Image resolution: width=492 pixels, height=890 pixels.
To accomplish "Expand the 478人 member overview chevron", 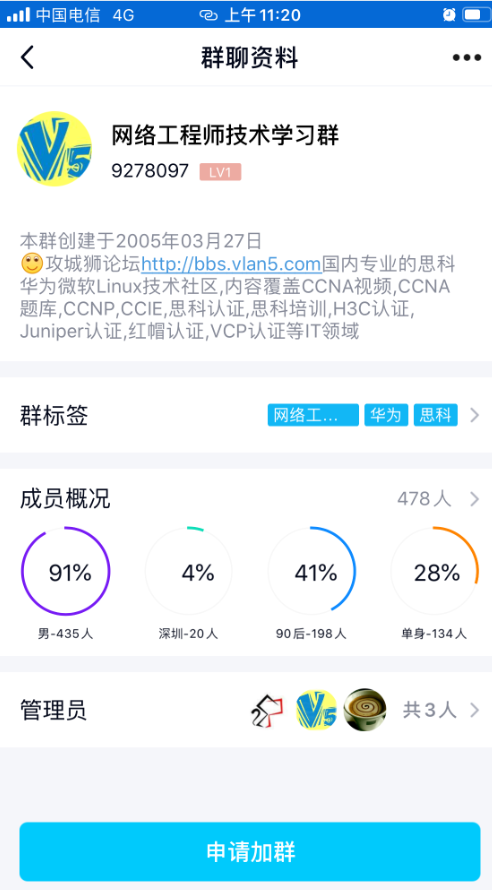I will (475, 499).
